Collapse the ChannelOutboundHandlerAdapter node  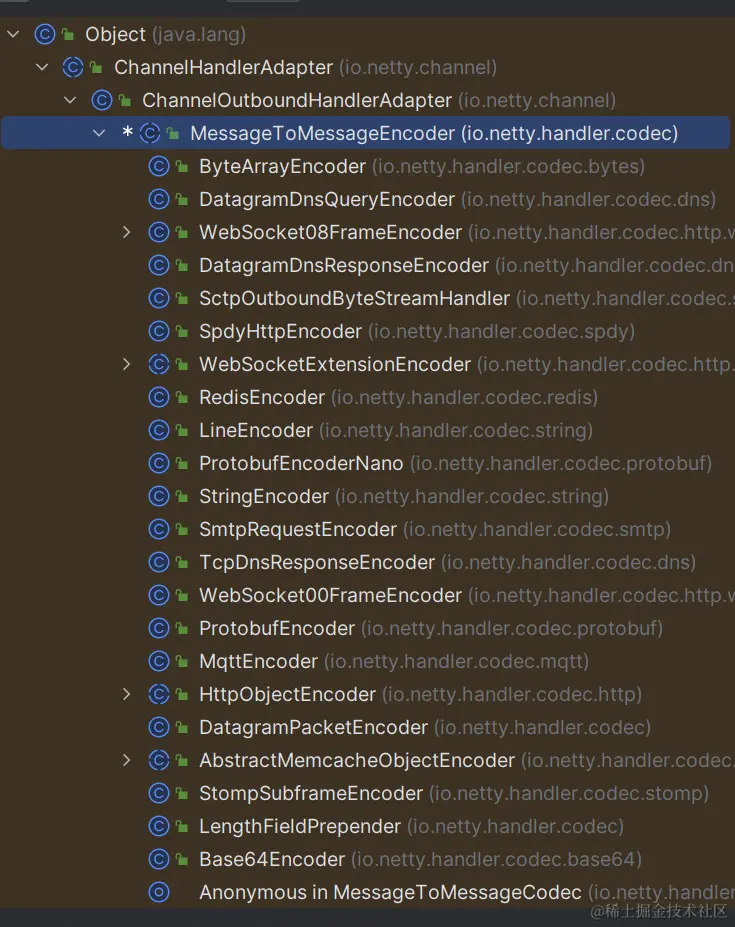coord(70,101)
